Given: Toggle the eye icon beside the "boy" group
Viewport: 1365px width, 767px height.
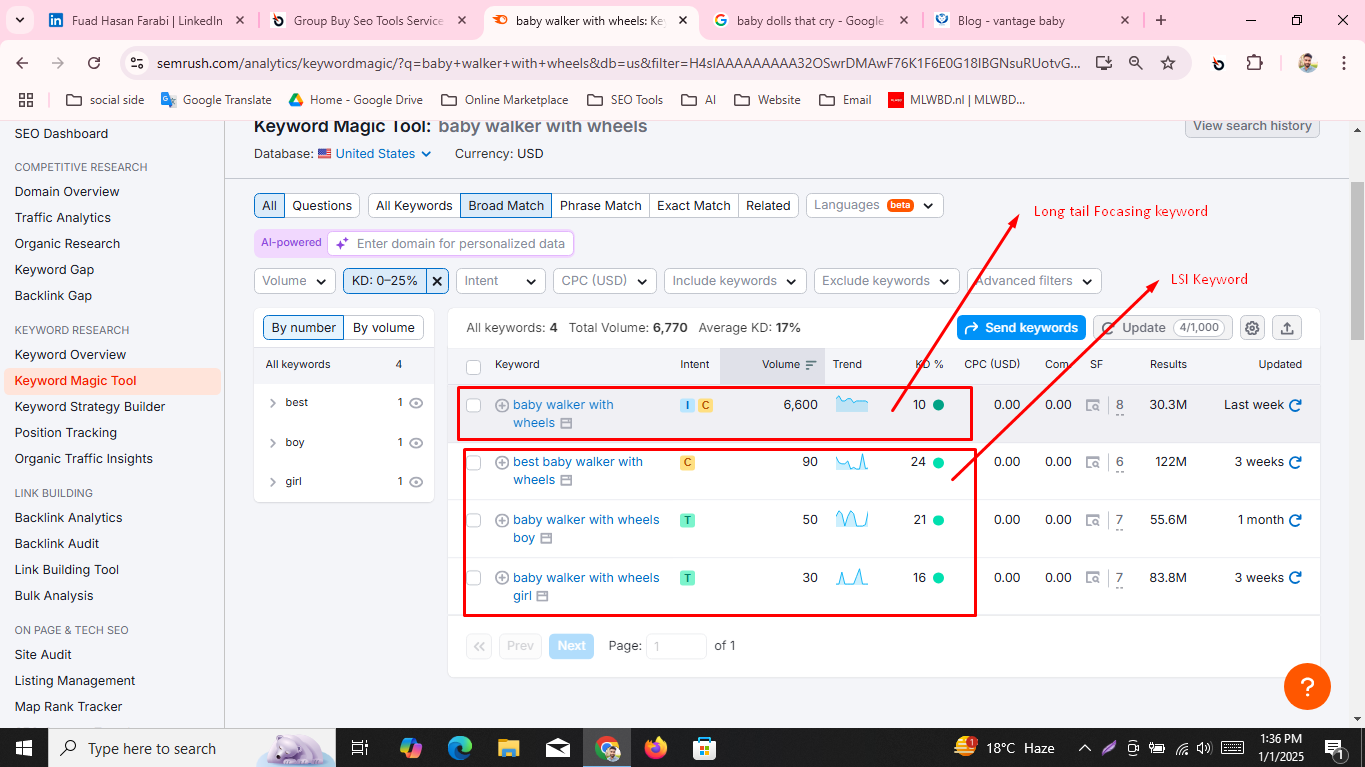Looking at the screenshot, I should point(416,442).
